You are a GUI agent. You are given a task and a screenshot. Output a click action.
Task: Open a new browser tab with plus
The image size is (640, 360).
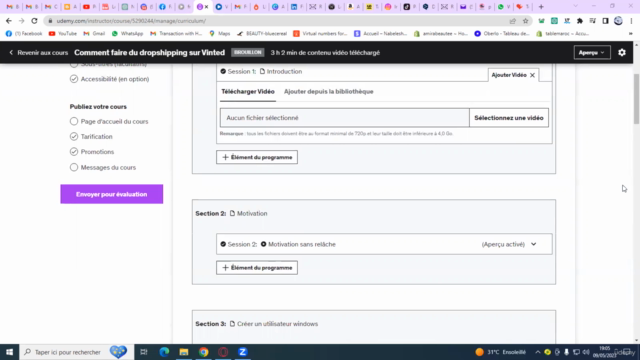click(541, 7)
